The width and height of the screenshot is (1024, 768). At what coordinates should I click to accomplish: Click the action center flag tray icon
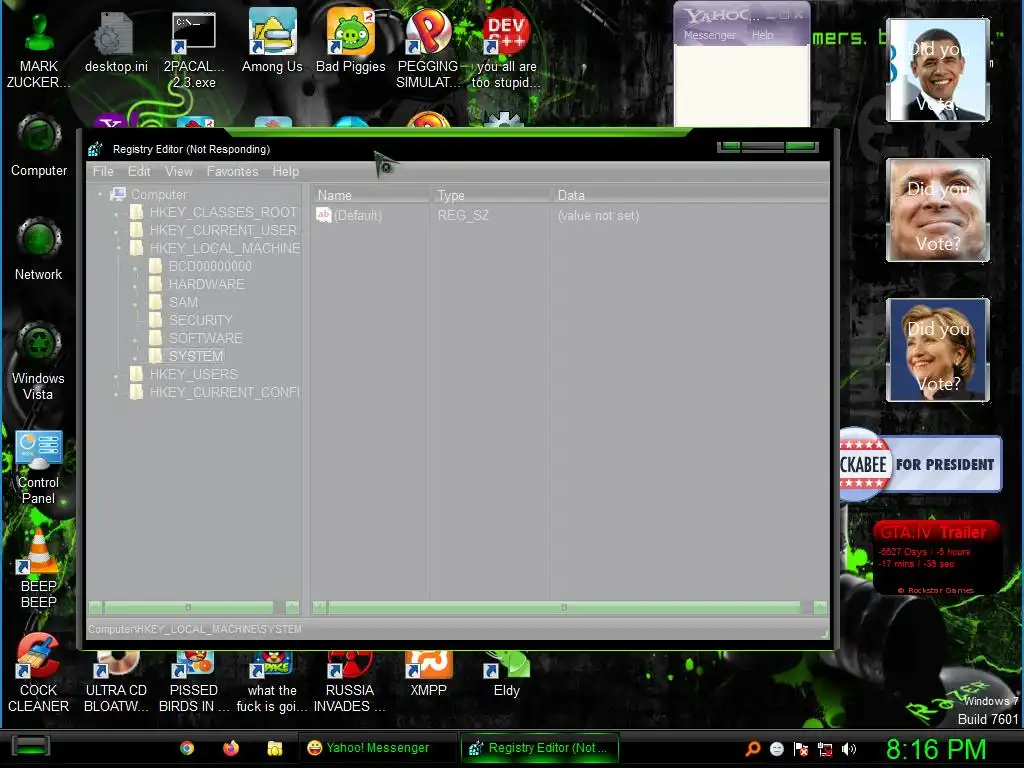[801, 749]
